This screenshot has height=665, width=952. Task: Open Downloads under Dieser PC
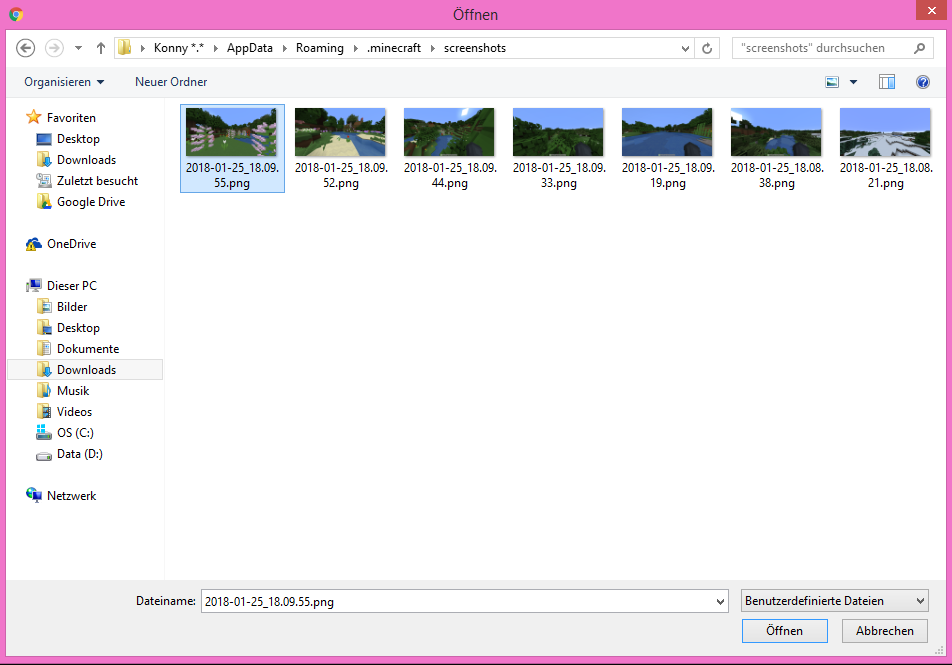pos(85,370)
